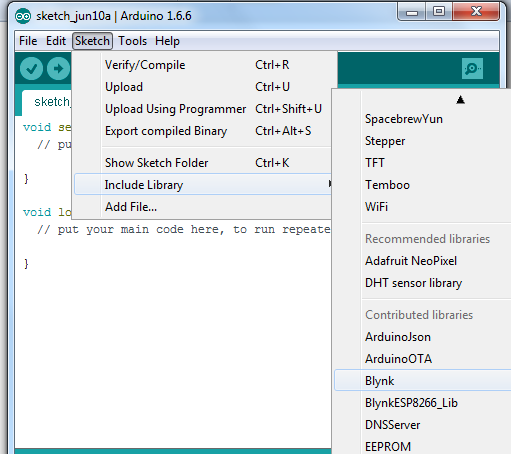The image size is (511, 454).
Task: Open the Serial Monitor magnifier icon
Action: coord(472,69)
